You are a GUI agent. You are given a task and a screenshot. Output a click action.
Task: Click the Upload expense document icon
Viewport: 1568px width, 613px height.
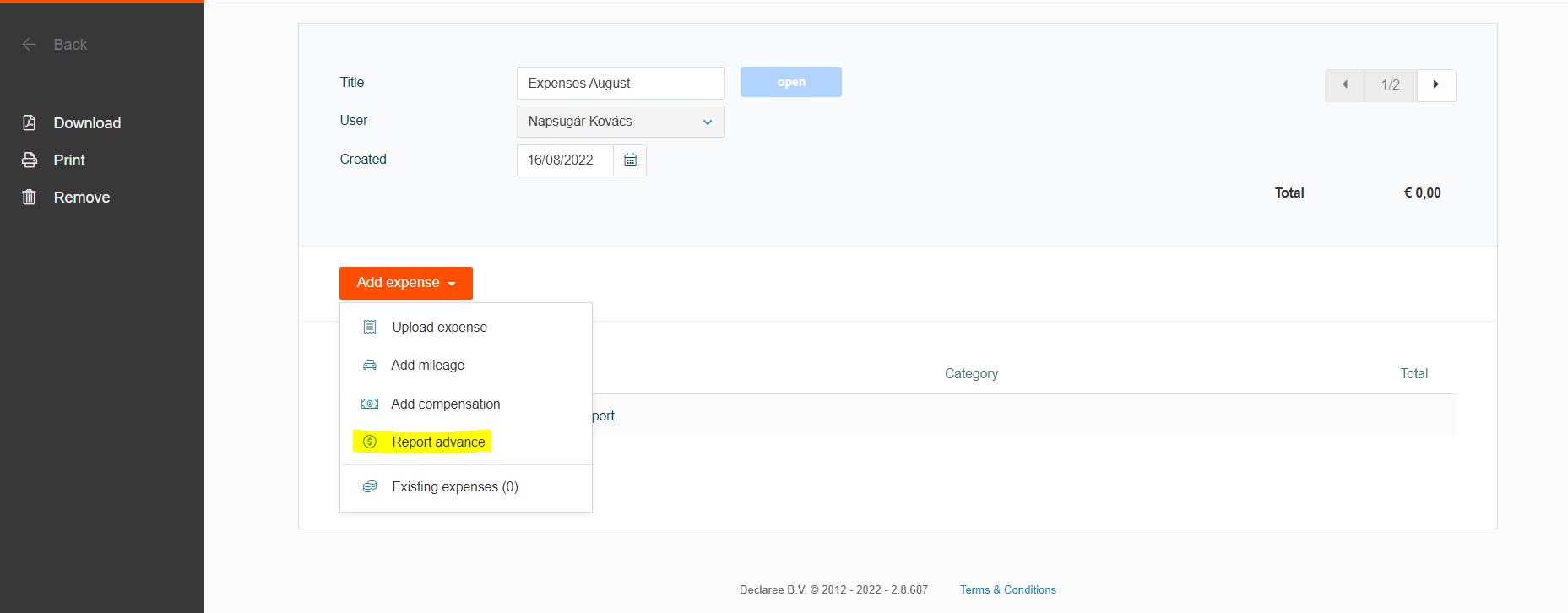pyautogui.click(x=370, y=328)
